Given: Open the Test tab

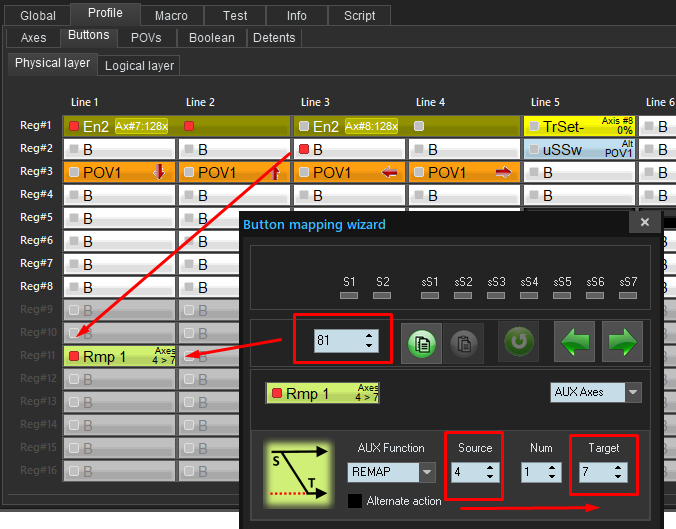Looking at the screenshot, I should 235,16.
